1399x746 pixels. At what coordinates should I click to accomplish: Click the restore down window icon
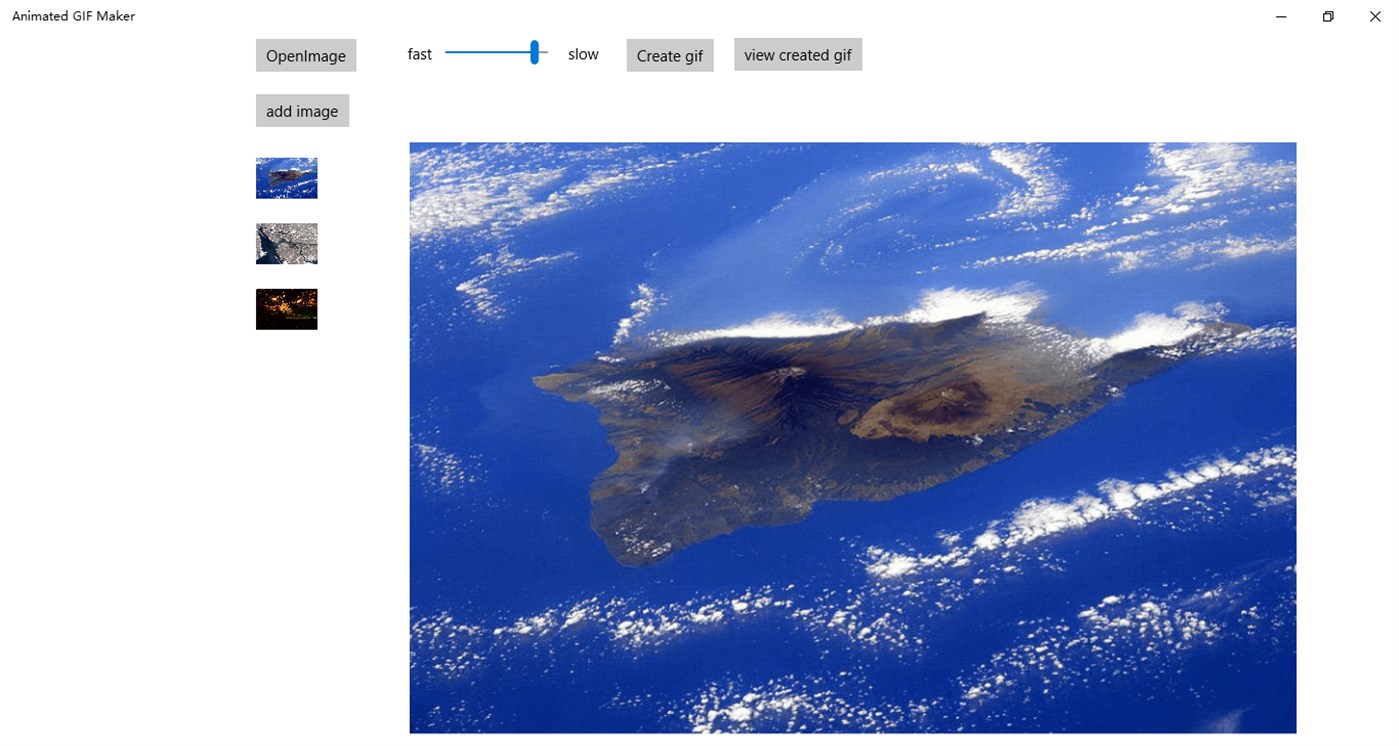click(x=1327, y=16)
